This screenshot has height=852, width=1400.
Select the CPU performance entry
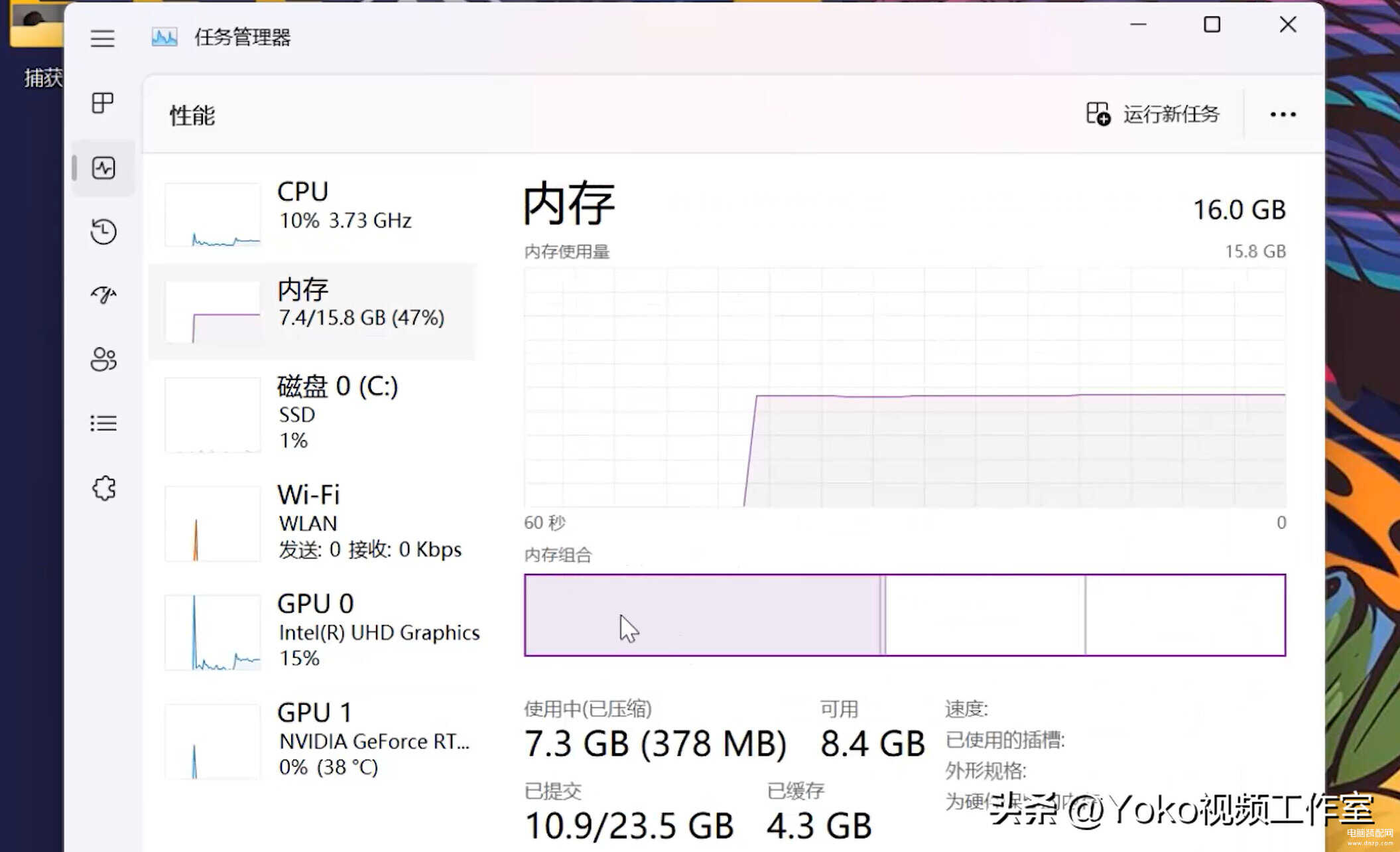(312, 213)
